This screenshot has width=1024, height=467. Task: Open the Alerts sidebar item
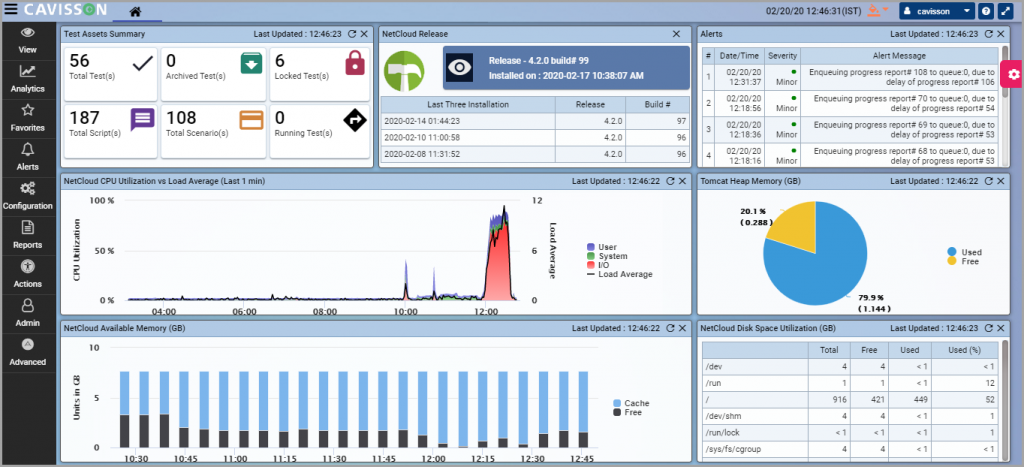click(27, 157)
